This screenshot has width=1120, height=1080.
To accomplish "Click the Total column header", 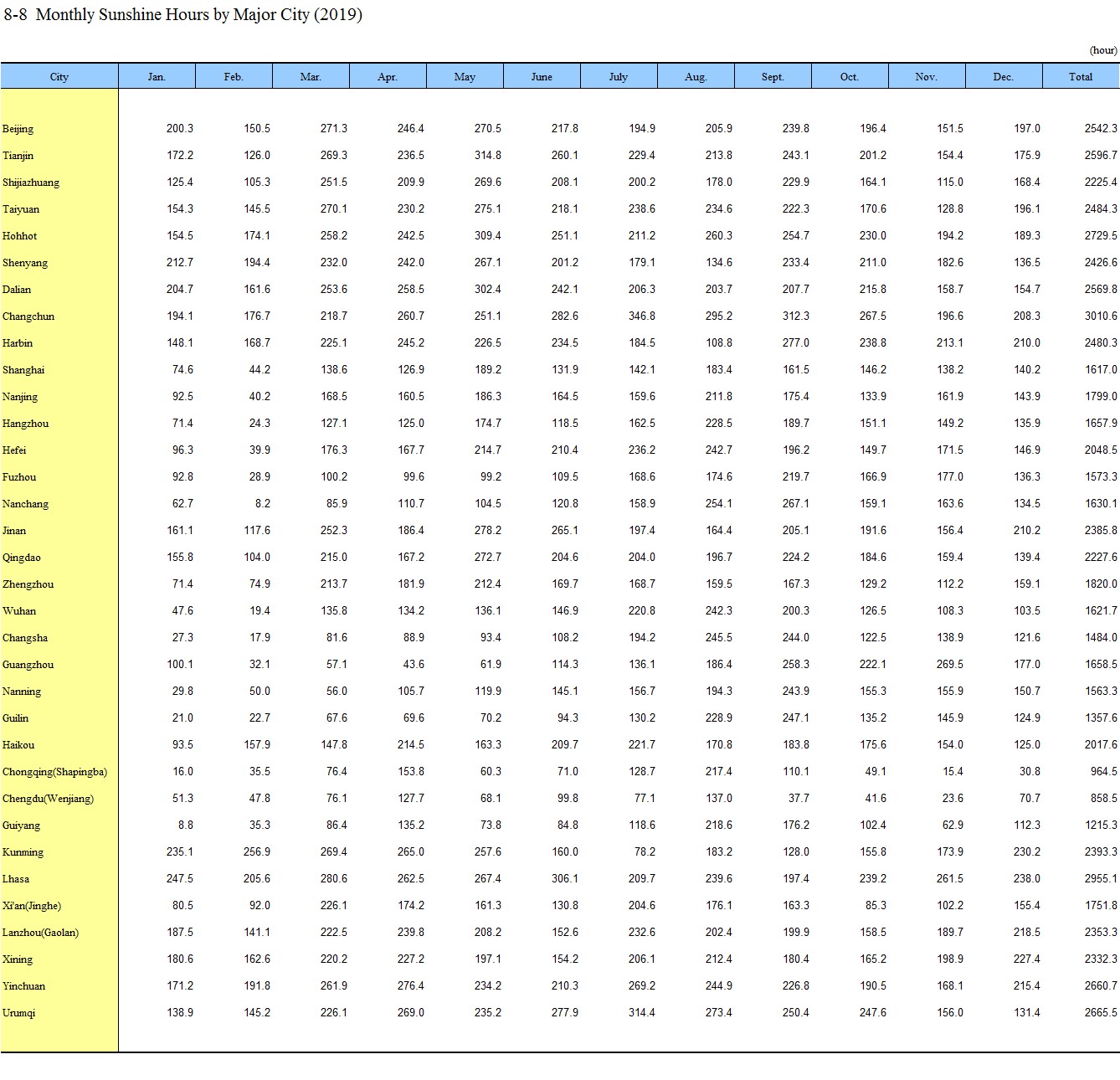I will (1080, 76).
